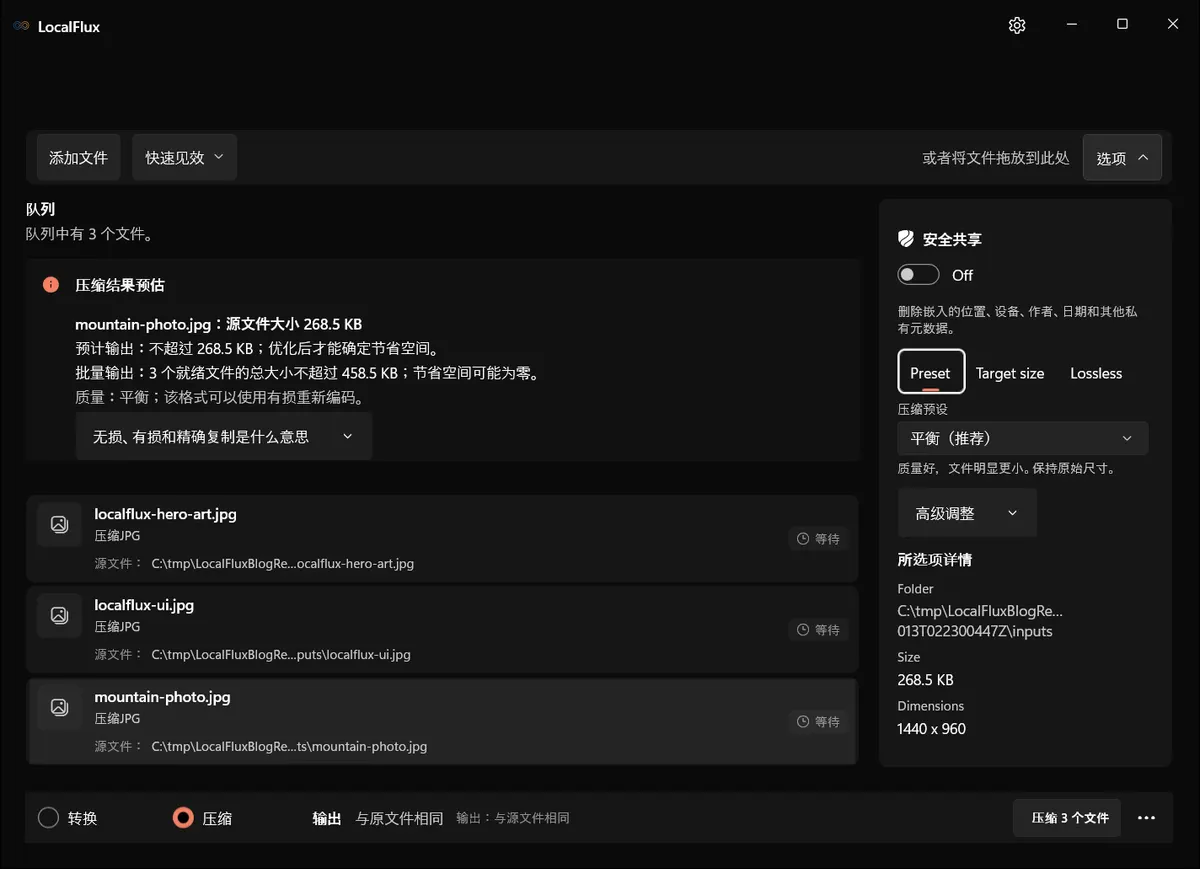Toggle the 安全共享 switch on

[918, 275]
